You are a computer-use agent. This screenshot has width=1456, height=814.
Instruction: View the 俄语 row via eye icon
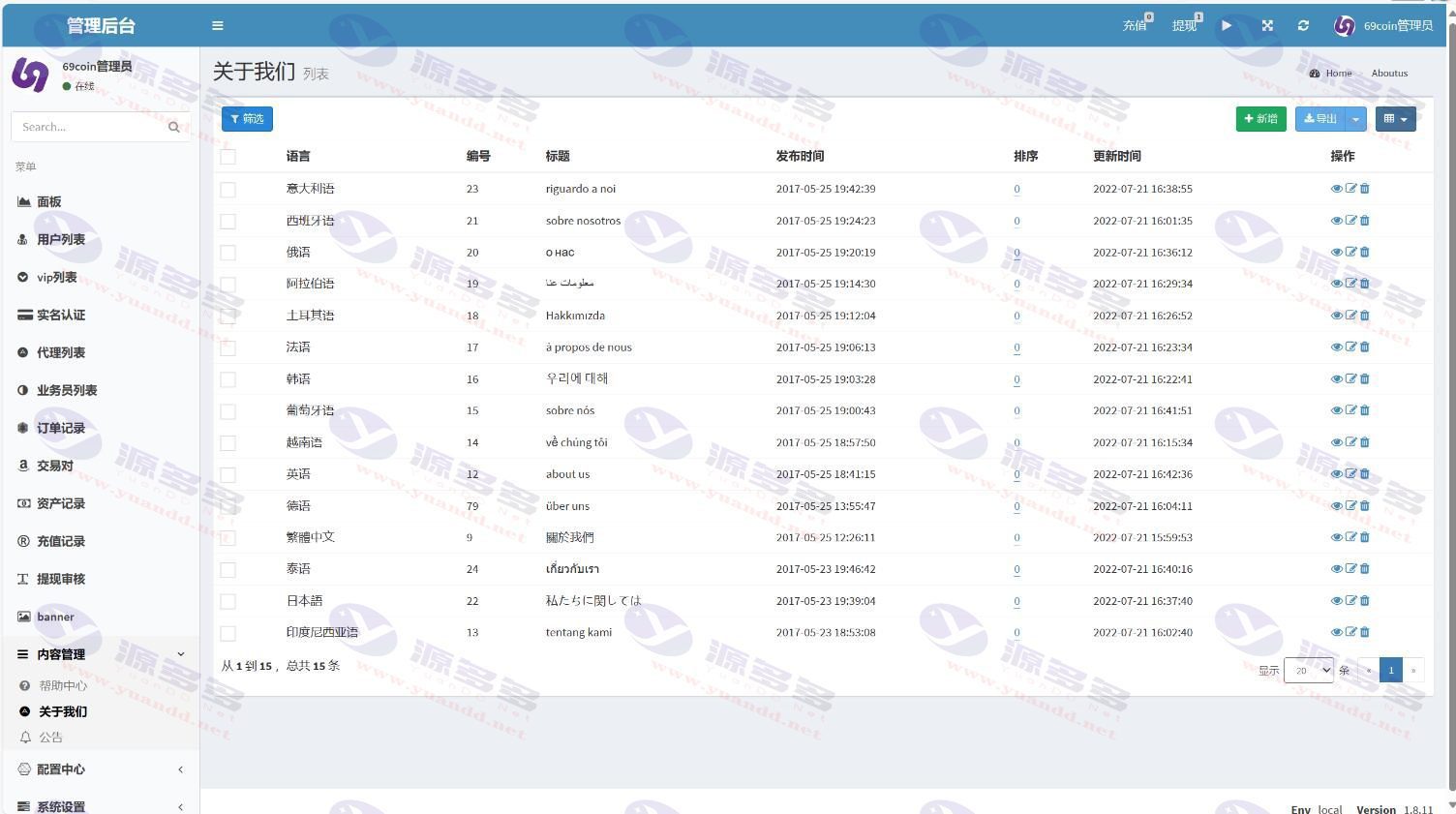coord(1337,252)
